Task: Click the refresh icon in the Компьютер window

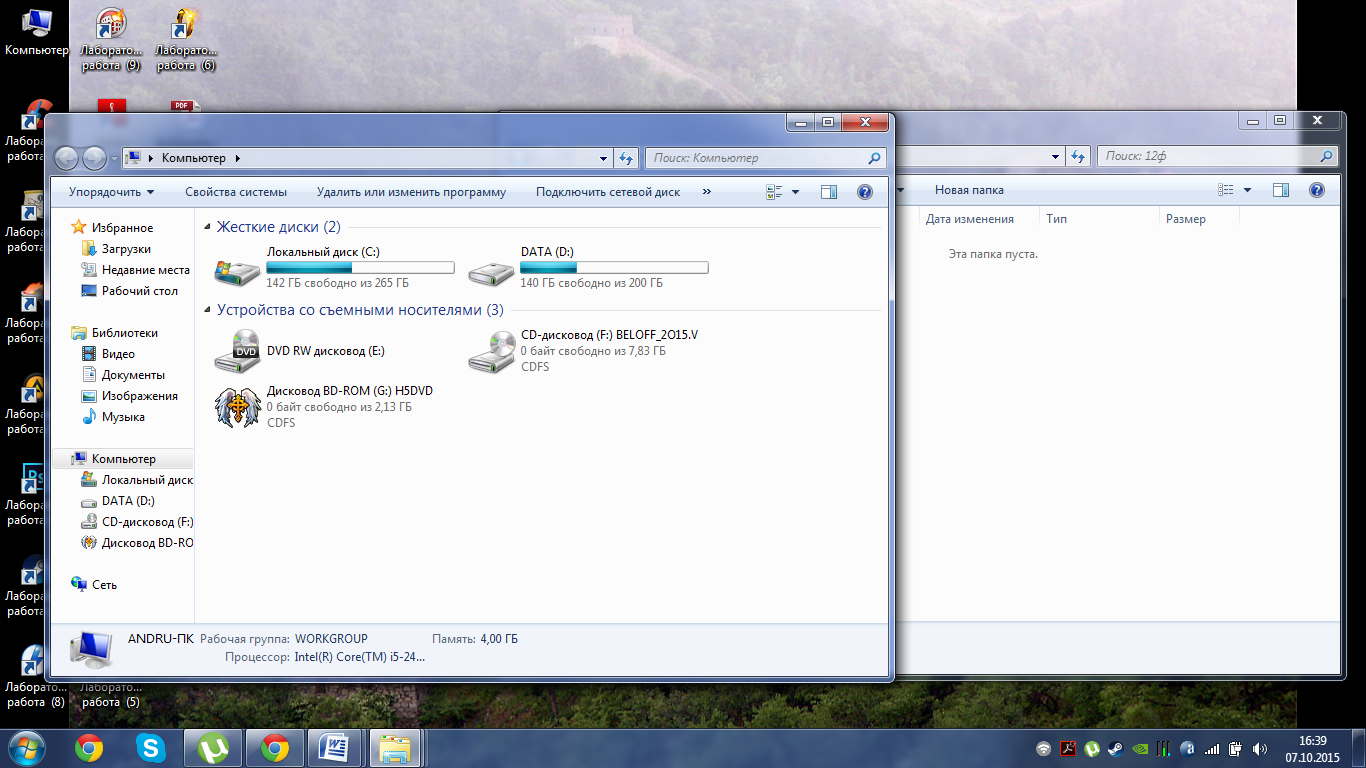Action: click(x=627, y=158)
